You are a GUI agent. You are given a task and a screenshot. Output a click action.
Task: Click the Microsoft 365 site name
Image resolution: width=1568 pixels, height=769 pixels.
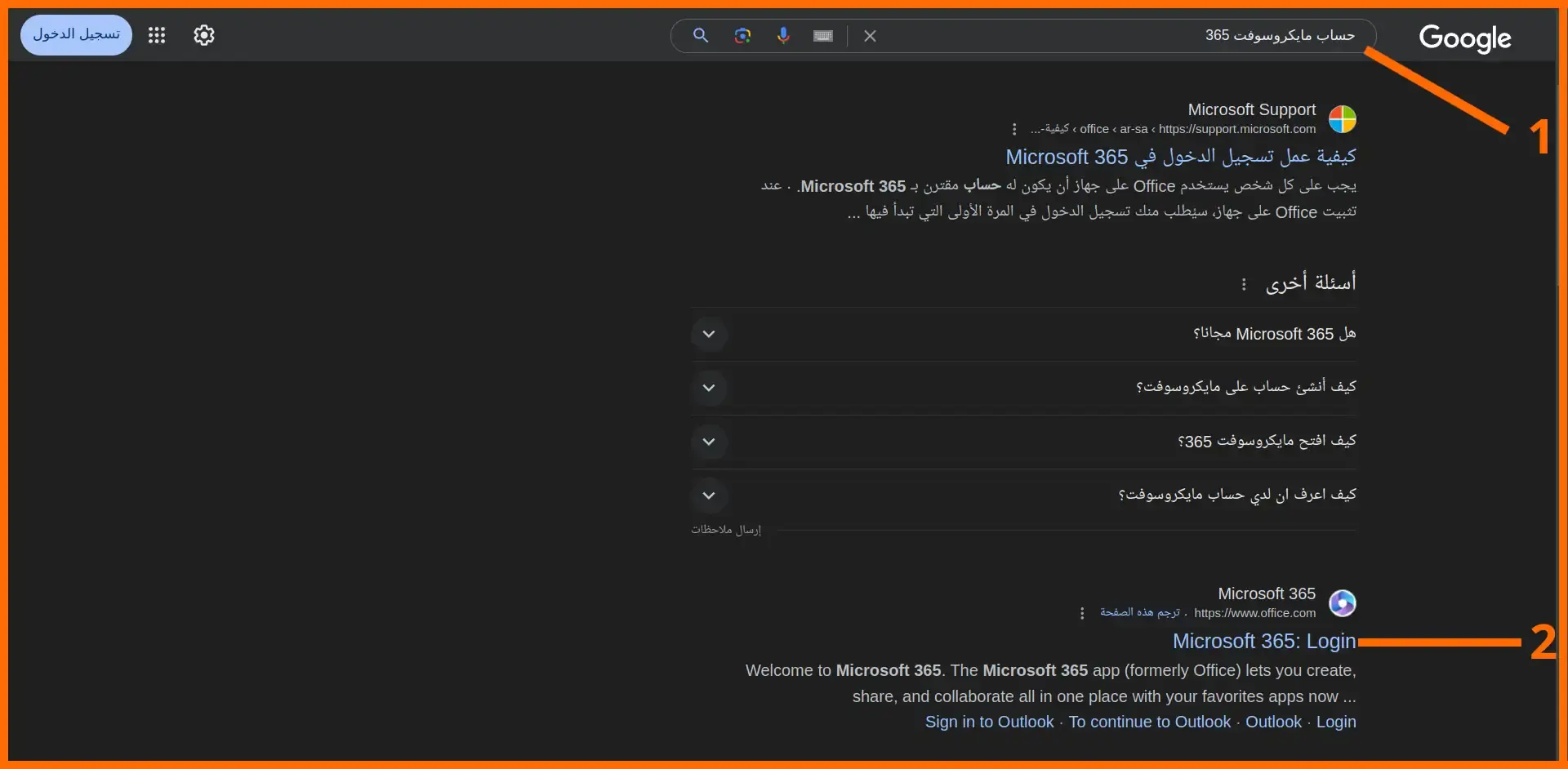pyautogui.click(x=1267, y=593)
